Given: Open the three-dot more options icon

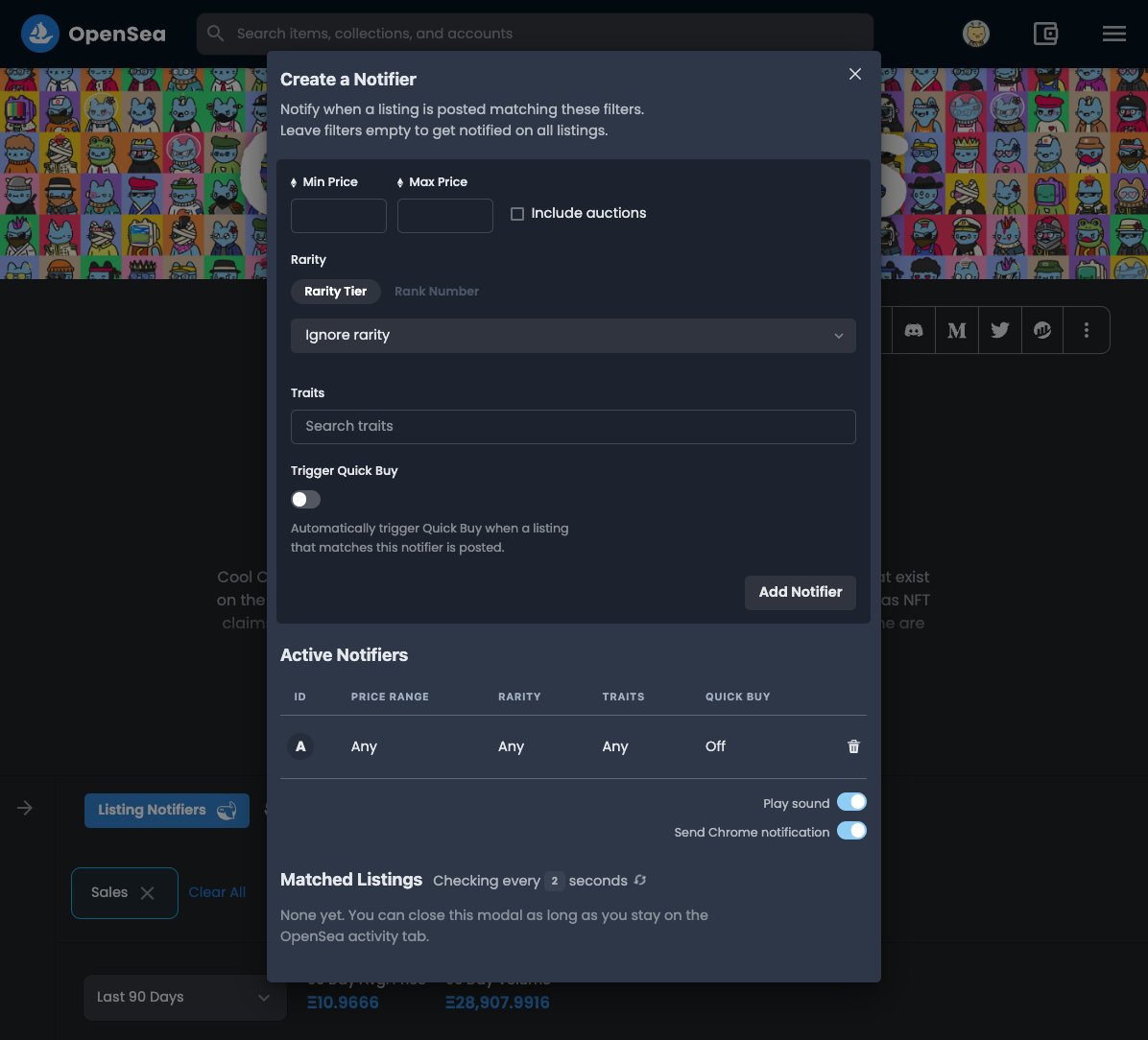Looking at the screenshot, I should pyautogui.click(x=1086, y=330).
